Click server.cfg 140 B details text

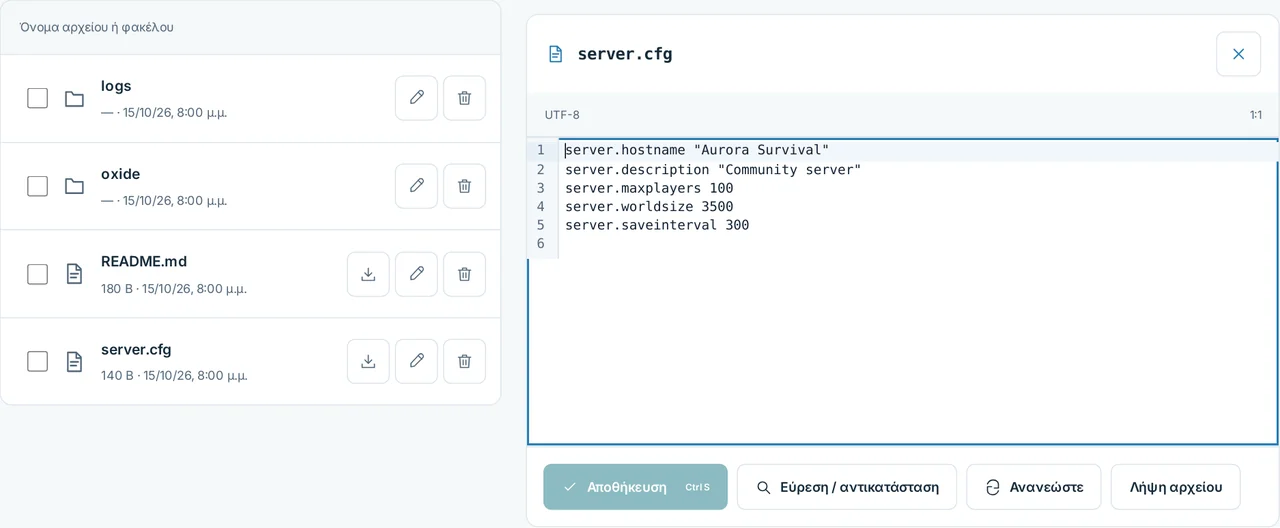174,376
